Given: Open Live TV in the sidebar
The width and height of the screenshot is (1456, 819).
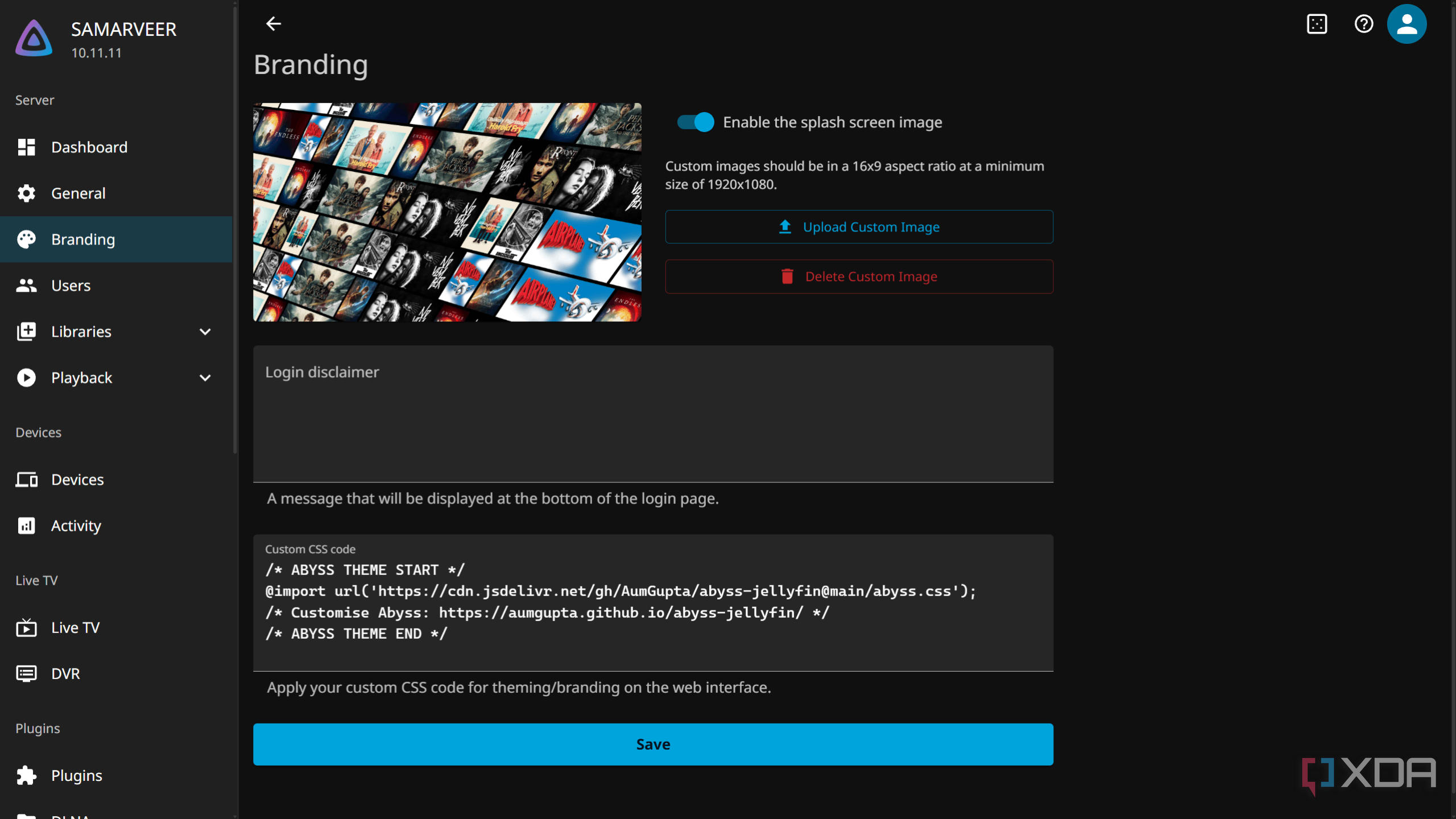Looking at the screenshot, I should tap(116, 627).
